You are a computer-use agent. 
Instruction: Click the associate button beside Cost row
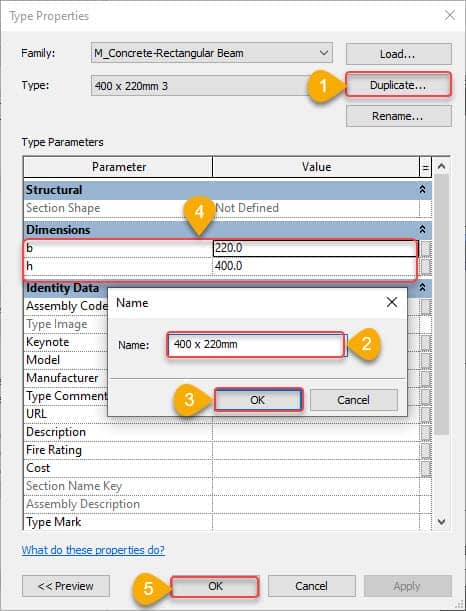click(x=426, y=468)
